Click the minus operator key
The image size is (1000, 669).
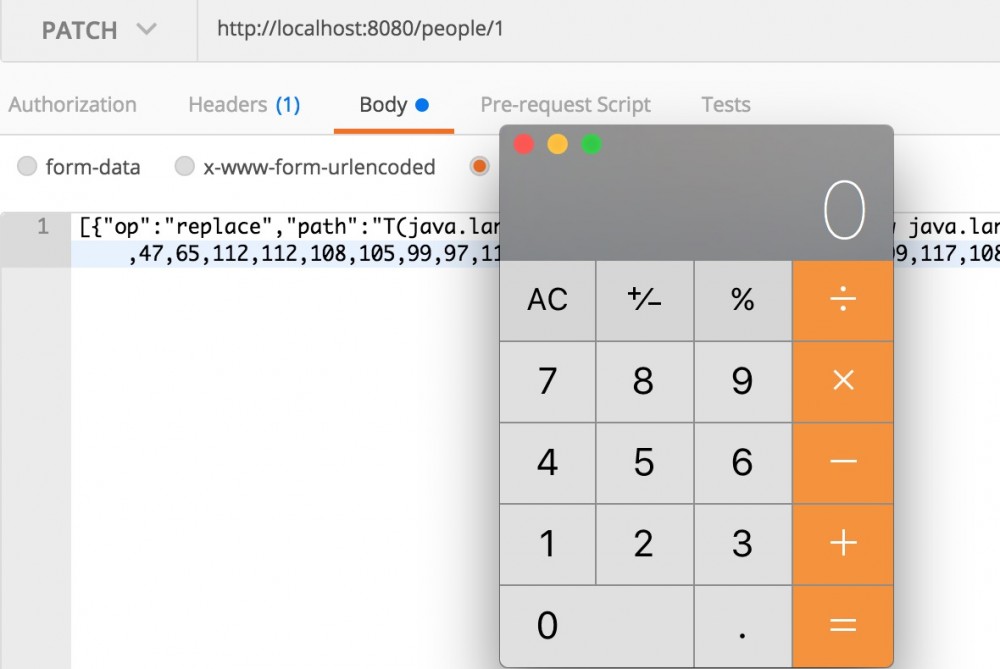point(843,462)
